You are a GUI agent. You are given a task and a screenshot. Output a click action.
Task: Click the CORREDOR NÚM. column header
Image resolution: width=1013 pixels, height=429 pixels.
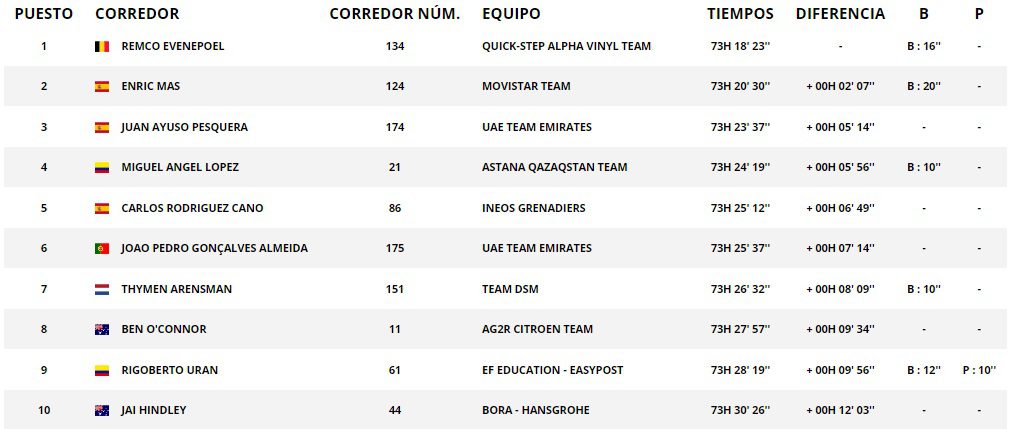[x=394, y=14]
